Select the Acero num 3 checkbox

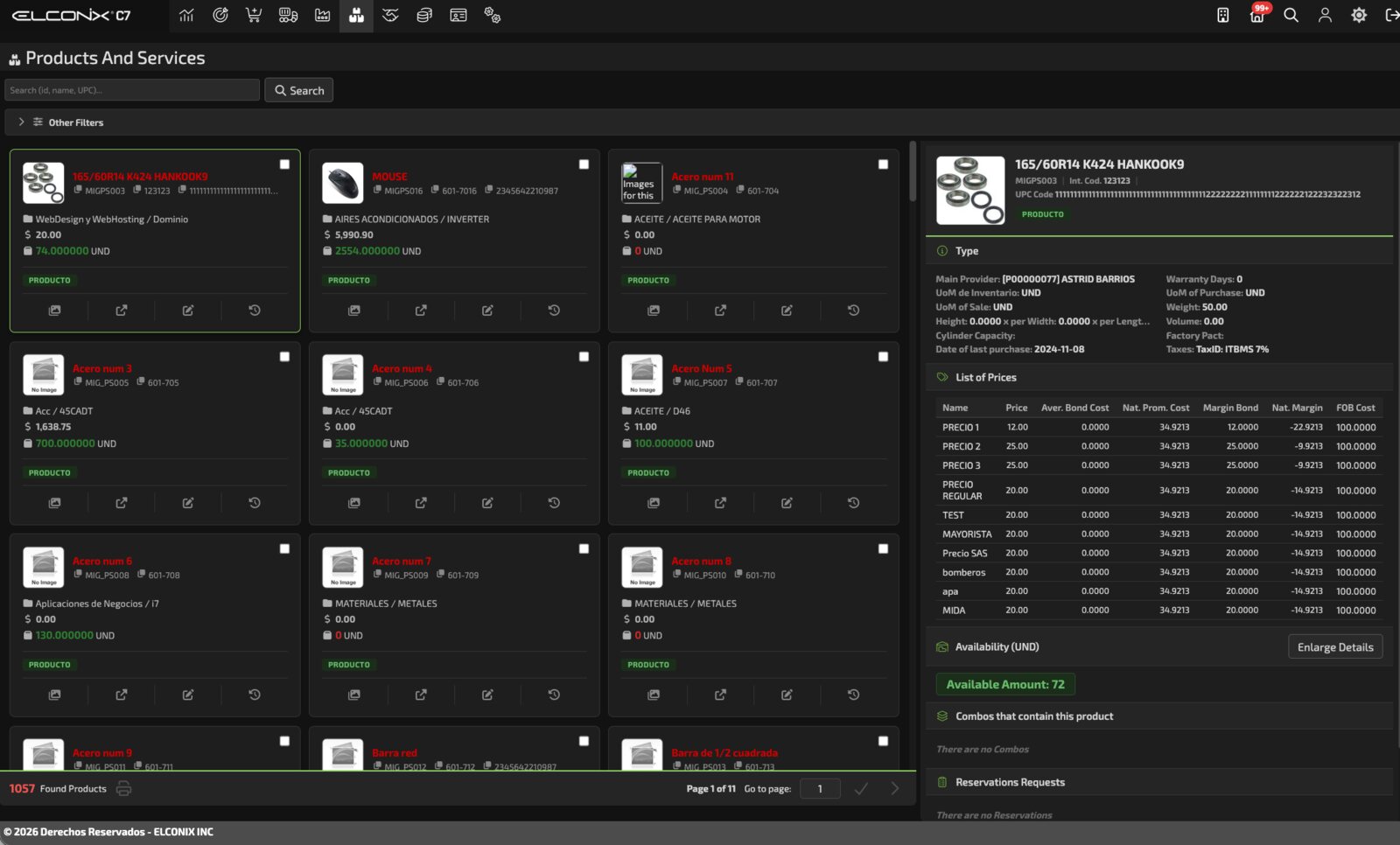click(x=284, y=357)
